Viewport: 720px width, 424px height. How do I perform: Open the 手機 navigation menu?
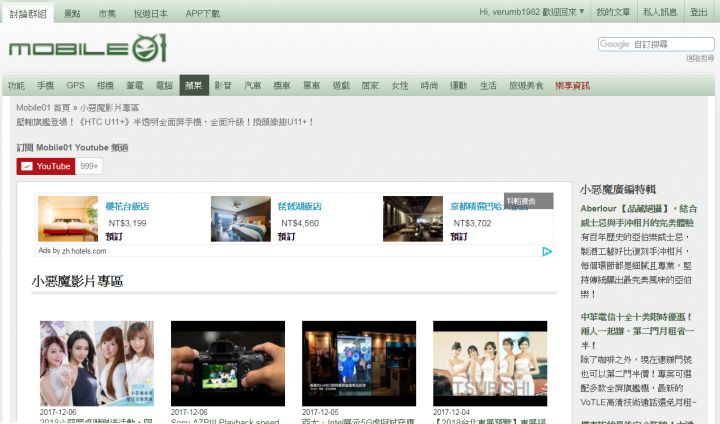click(45, 85)
